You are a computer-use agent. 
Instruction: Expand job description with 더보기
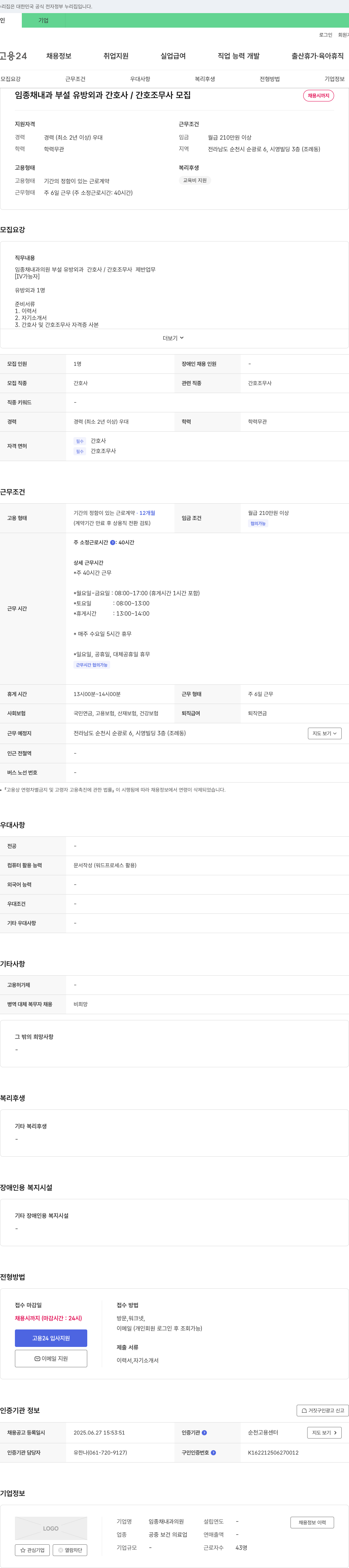tap(173, 338)
